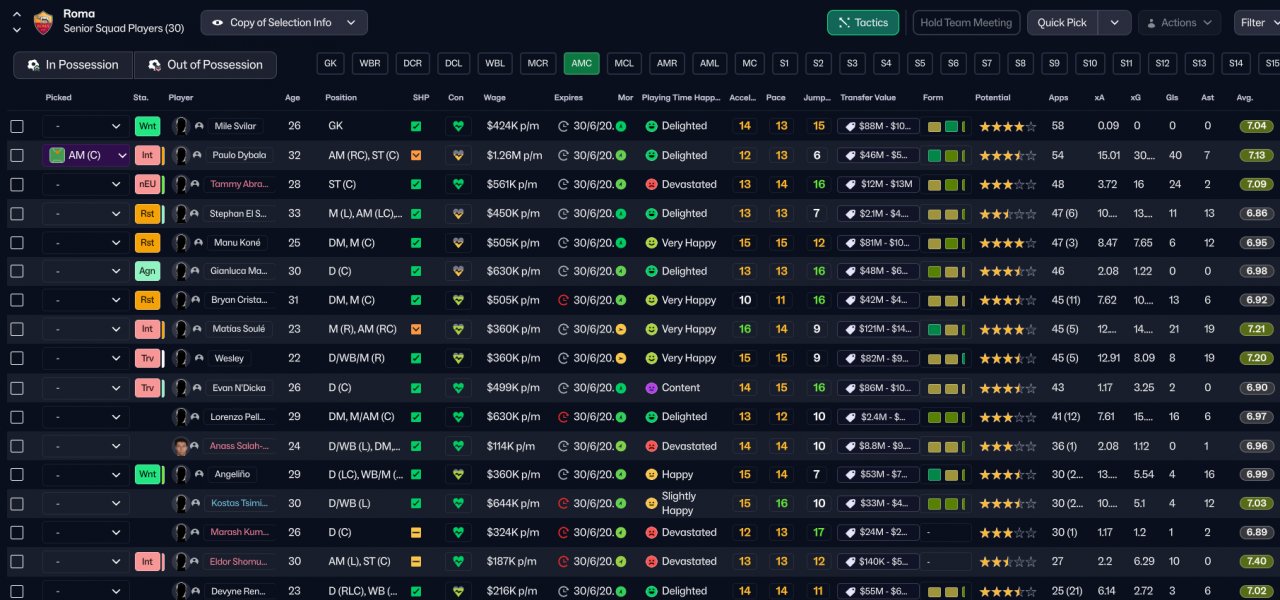Open the AM (C) picked dropdown for Paulo Dybala
1280x600 pixels.
(x=86, y=156)
